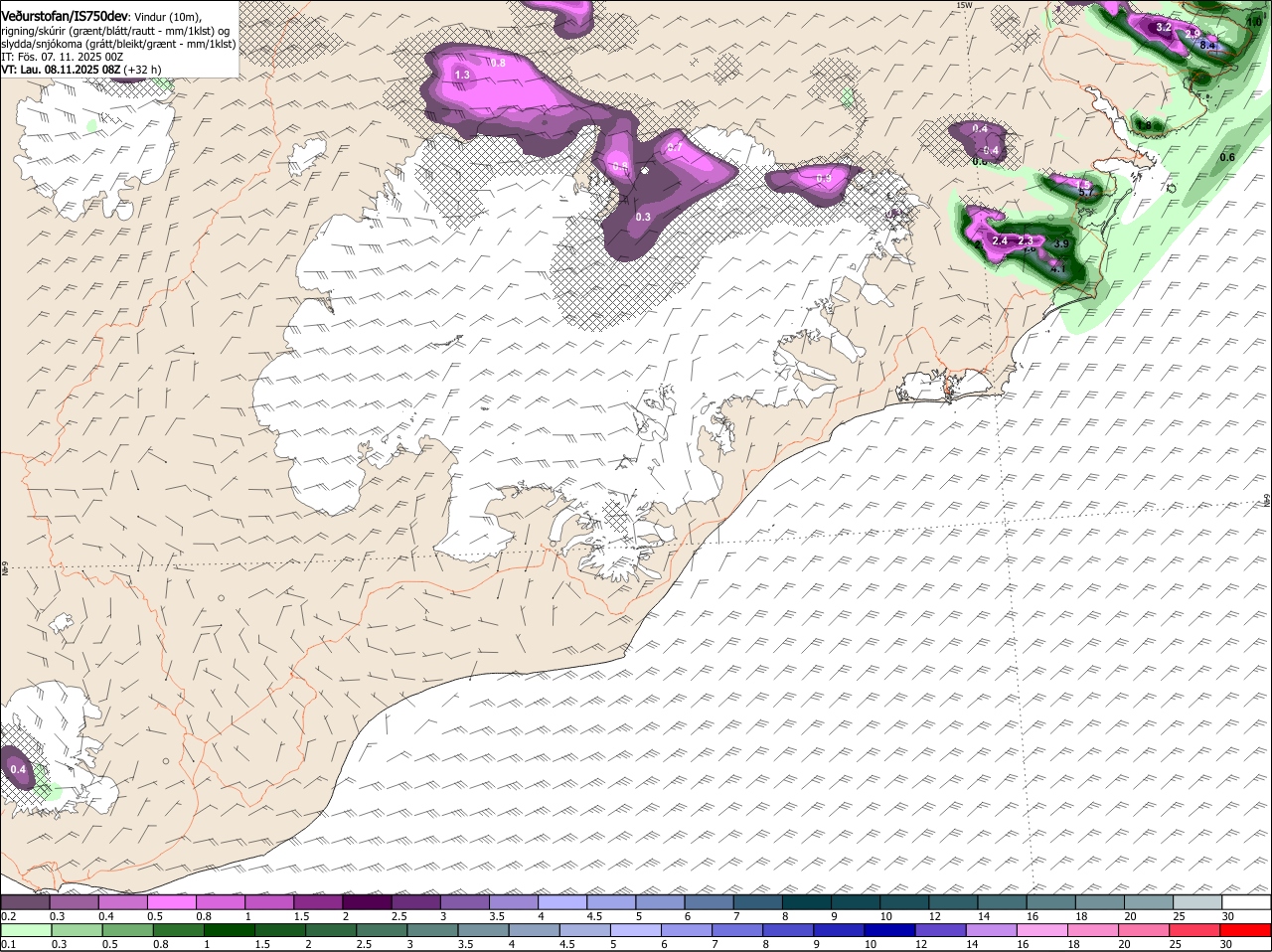Select the deep blue swatch between 10 and 12, rain row
The width and height of the screenshot is (1272, 952).
tap(891, 930)
